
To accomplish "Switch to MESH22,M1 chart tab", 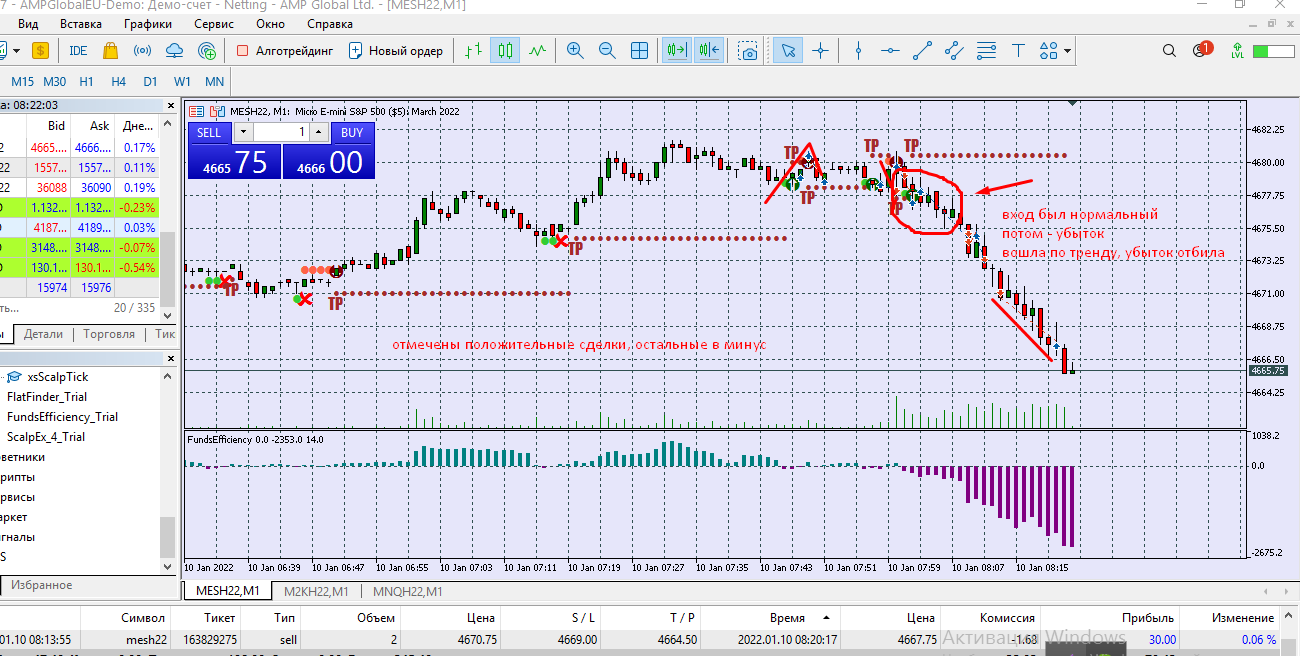I will pyautogui.click(x=227, y=591).
